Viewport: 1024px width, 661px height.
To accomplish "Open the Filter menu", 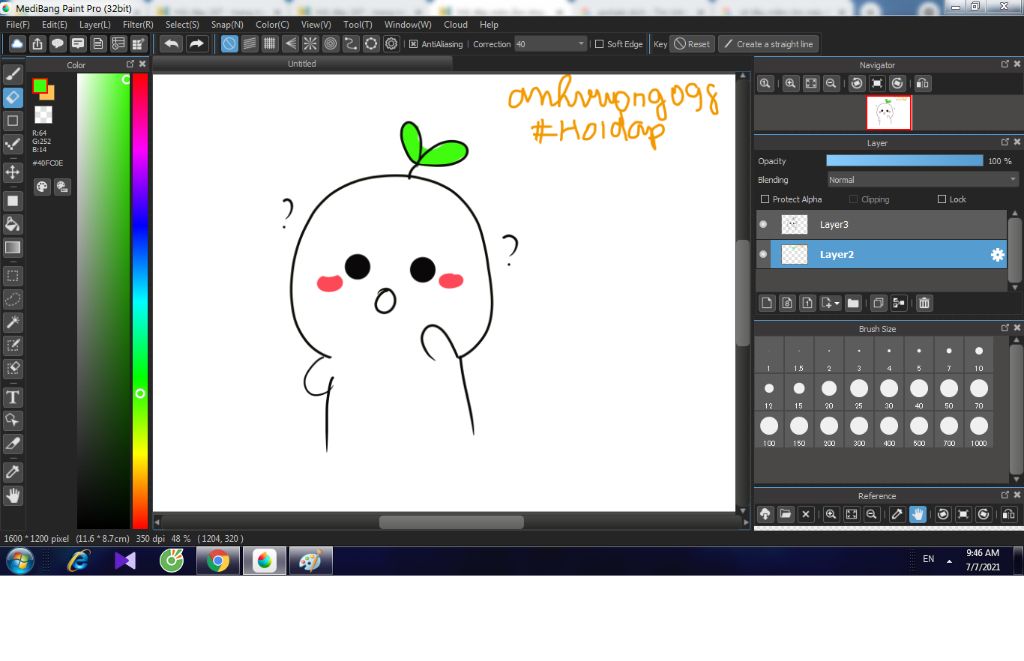I will 138,25.
